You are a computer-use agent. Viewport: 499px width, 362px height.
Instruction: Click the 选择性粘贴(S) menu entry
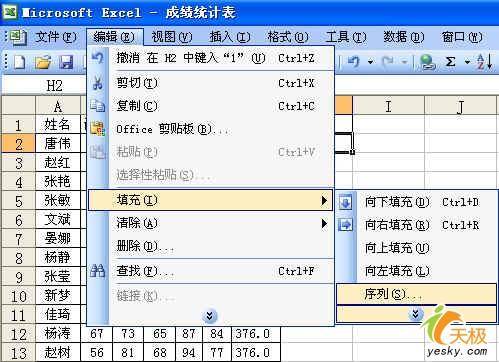click(x=211, y=175)
